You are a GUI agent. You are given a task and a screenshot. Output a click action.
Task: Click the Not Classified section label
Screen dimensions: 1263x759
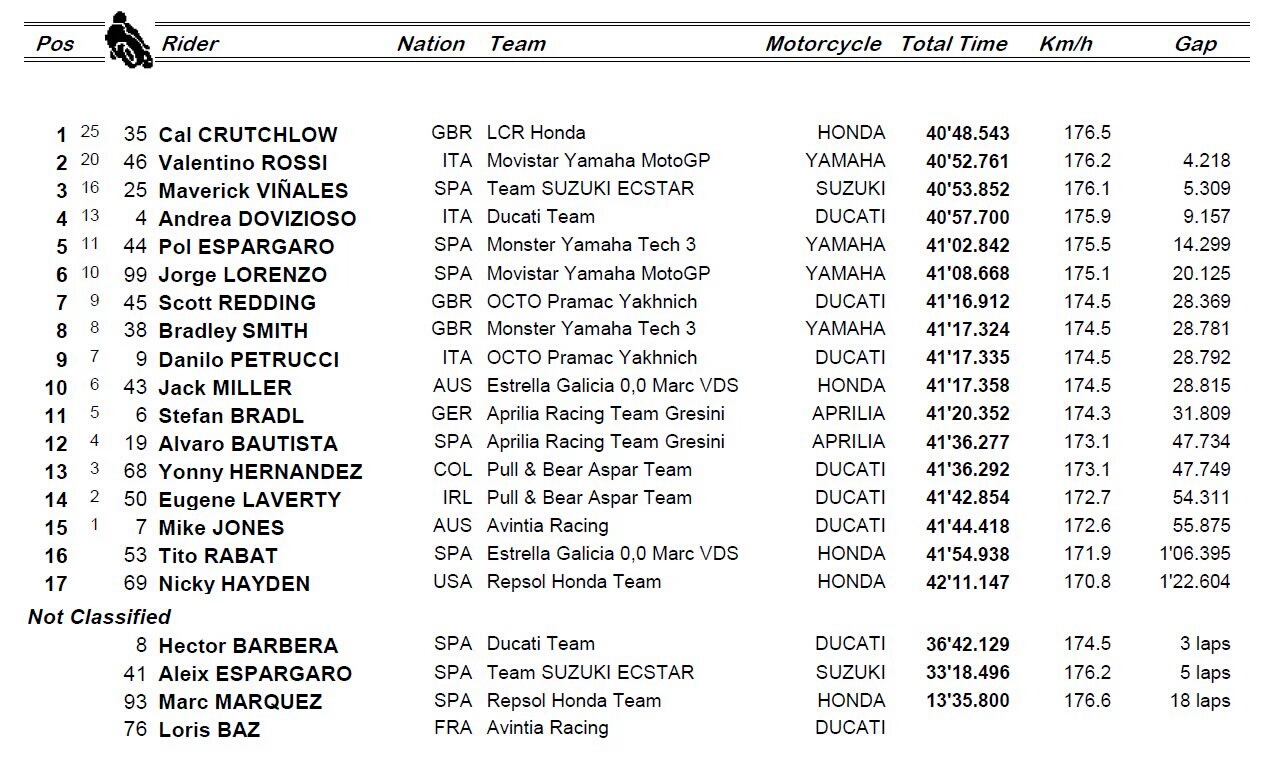click(99, 617)
